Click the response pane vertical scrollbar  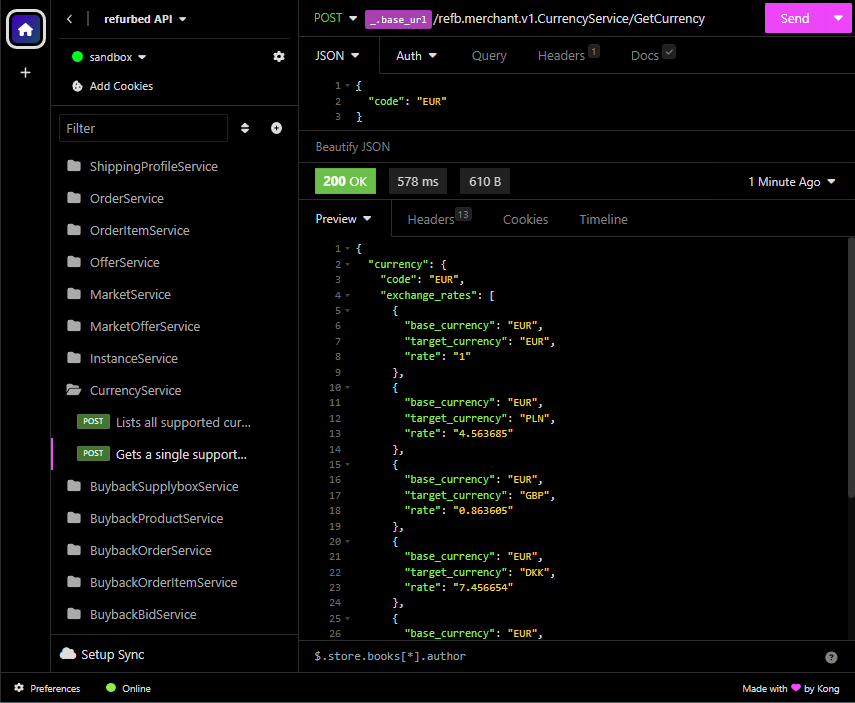pyautogui.click(x=851, y=368)
